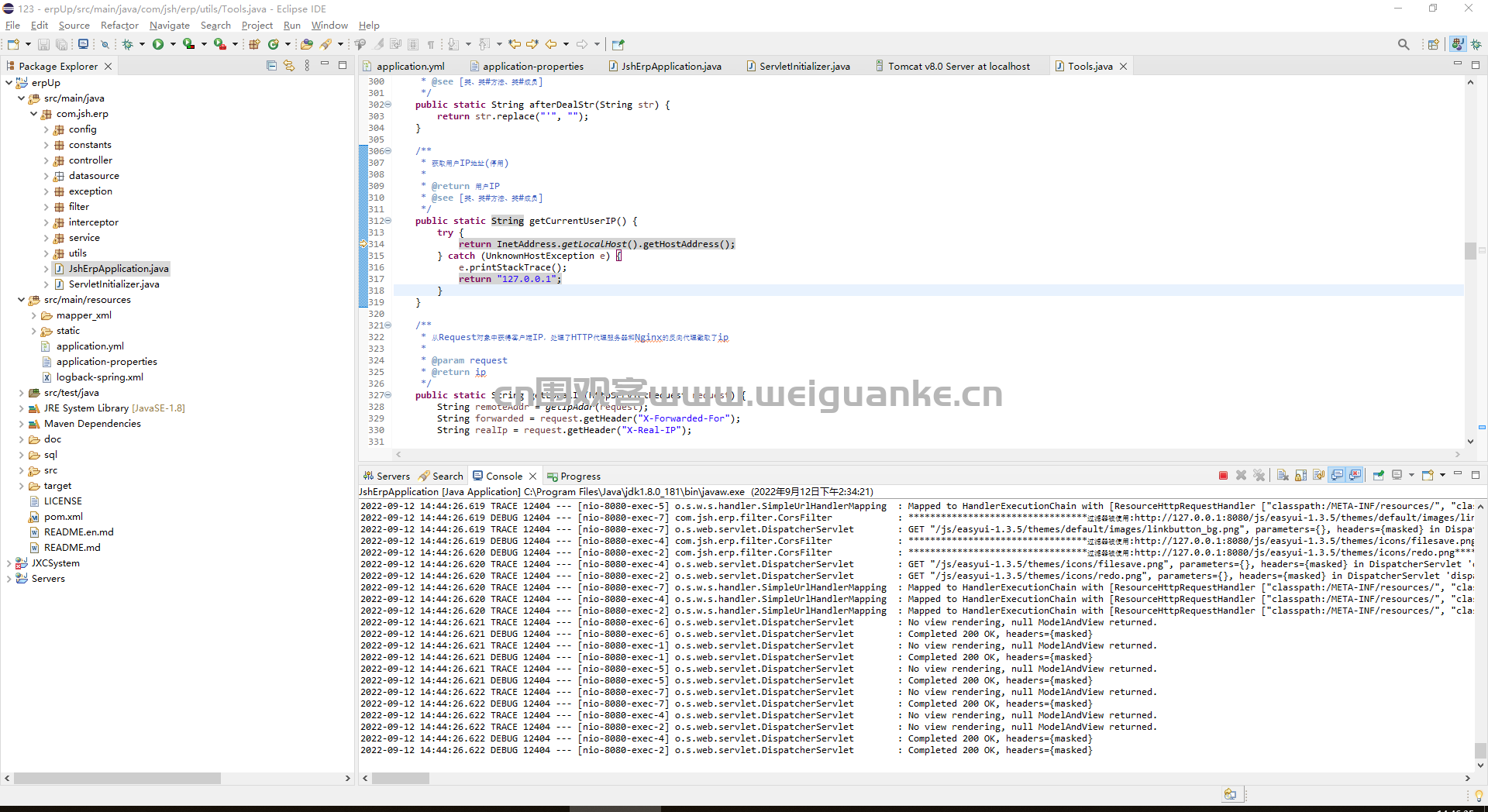Maximize the editor area
The height and width of the screenshot is (812, 1488).
pyautogui.click(x=1475, y=65)
